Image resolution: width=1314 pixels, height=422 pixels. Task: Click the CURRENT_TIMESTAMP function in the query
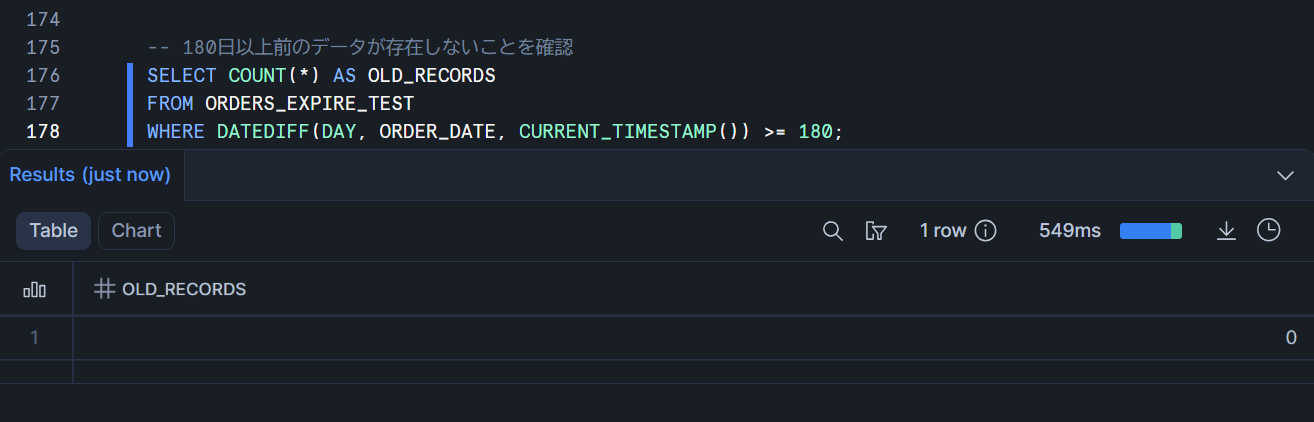click(617, 131)
